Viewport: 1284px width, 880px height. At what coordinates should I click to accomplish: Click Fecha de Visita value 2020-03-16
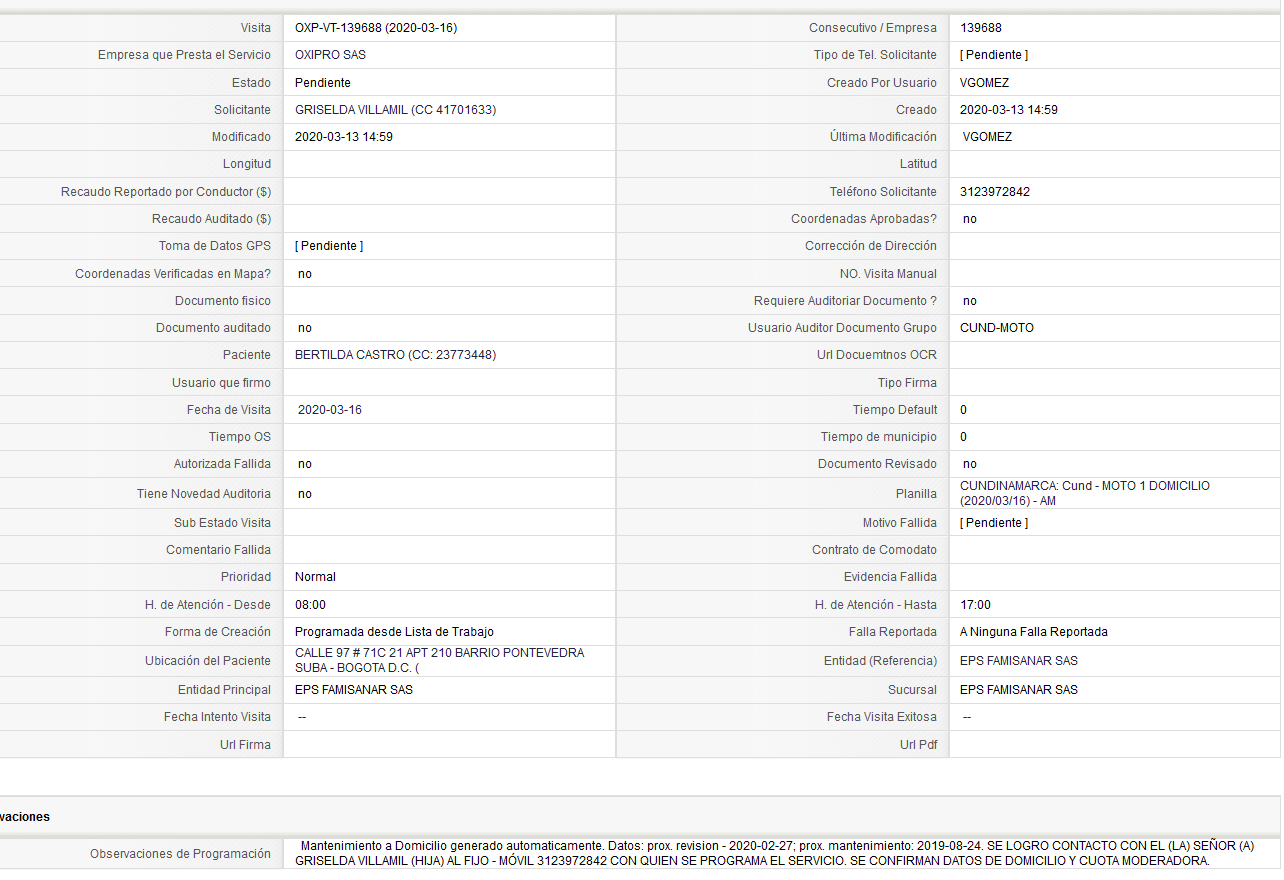(x=330, y=410)
